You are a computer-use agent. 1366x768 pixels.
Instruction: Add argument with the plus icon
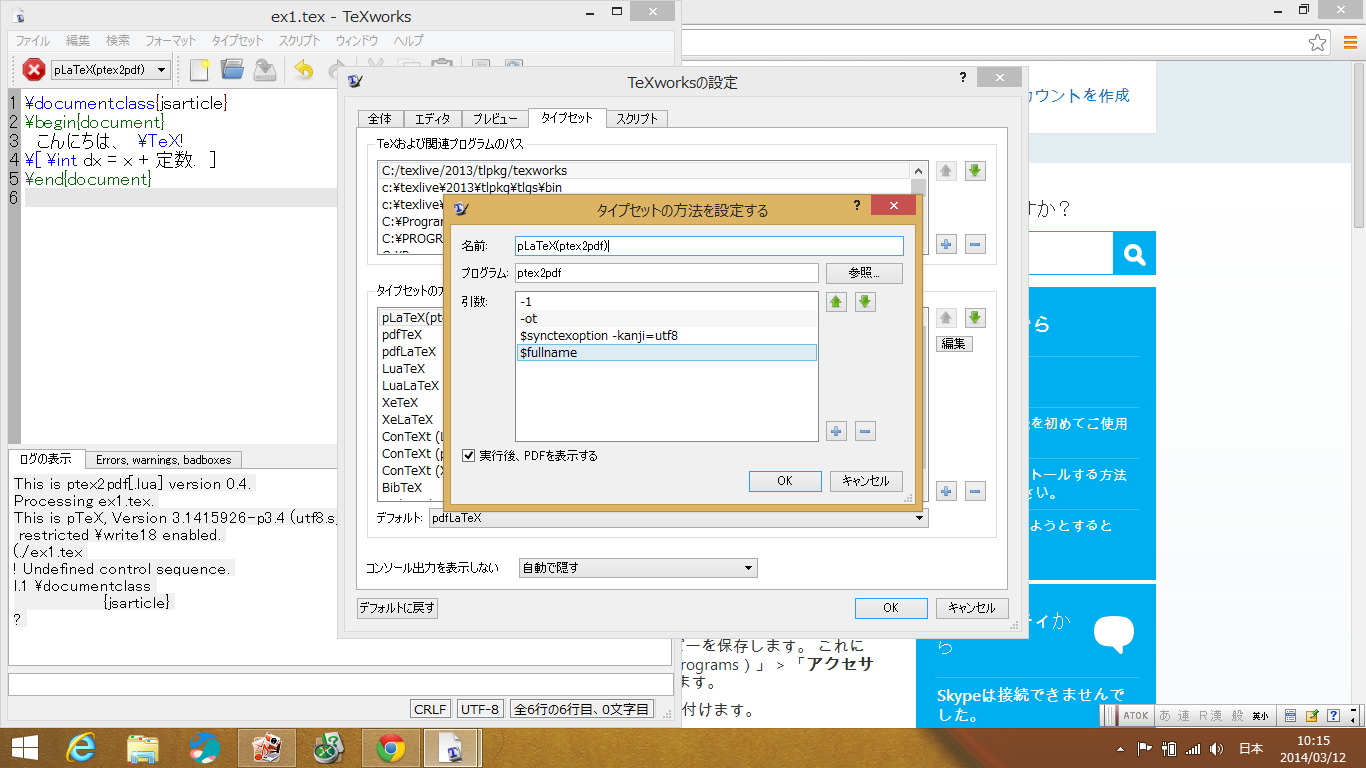pos(837,431)
